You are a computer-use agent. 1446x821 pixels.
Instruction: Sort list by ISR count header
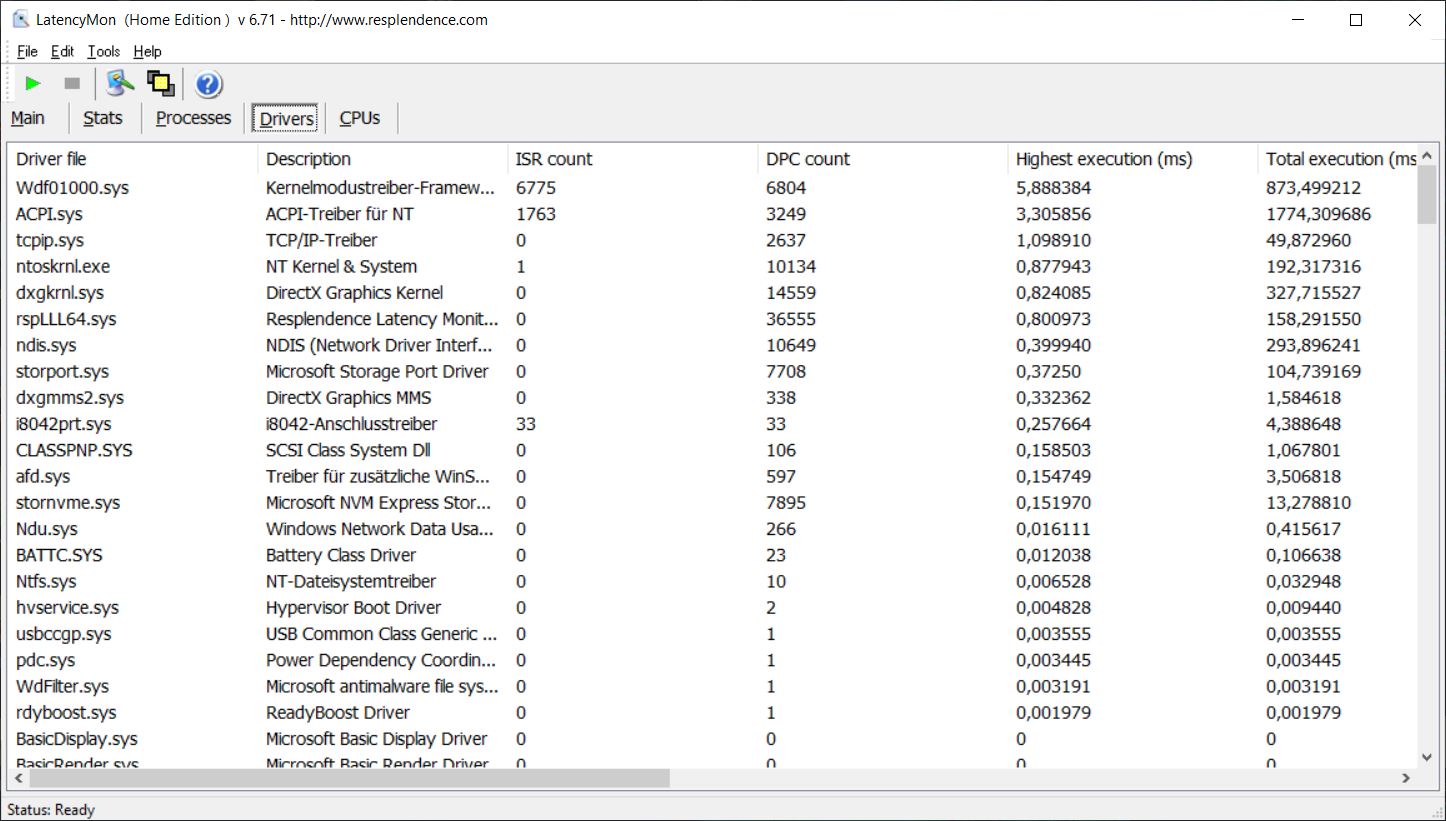(x=554, y=159)
